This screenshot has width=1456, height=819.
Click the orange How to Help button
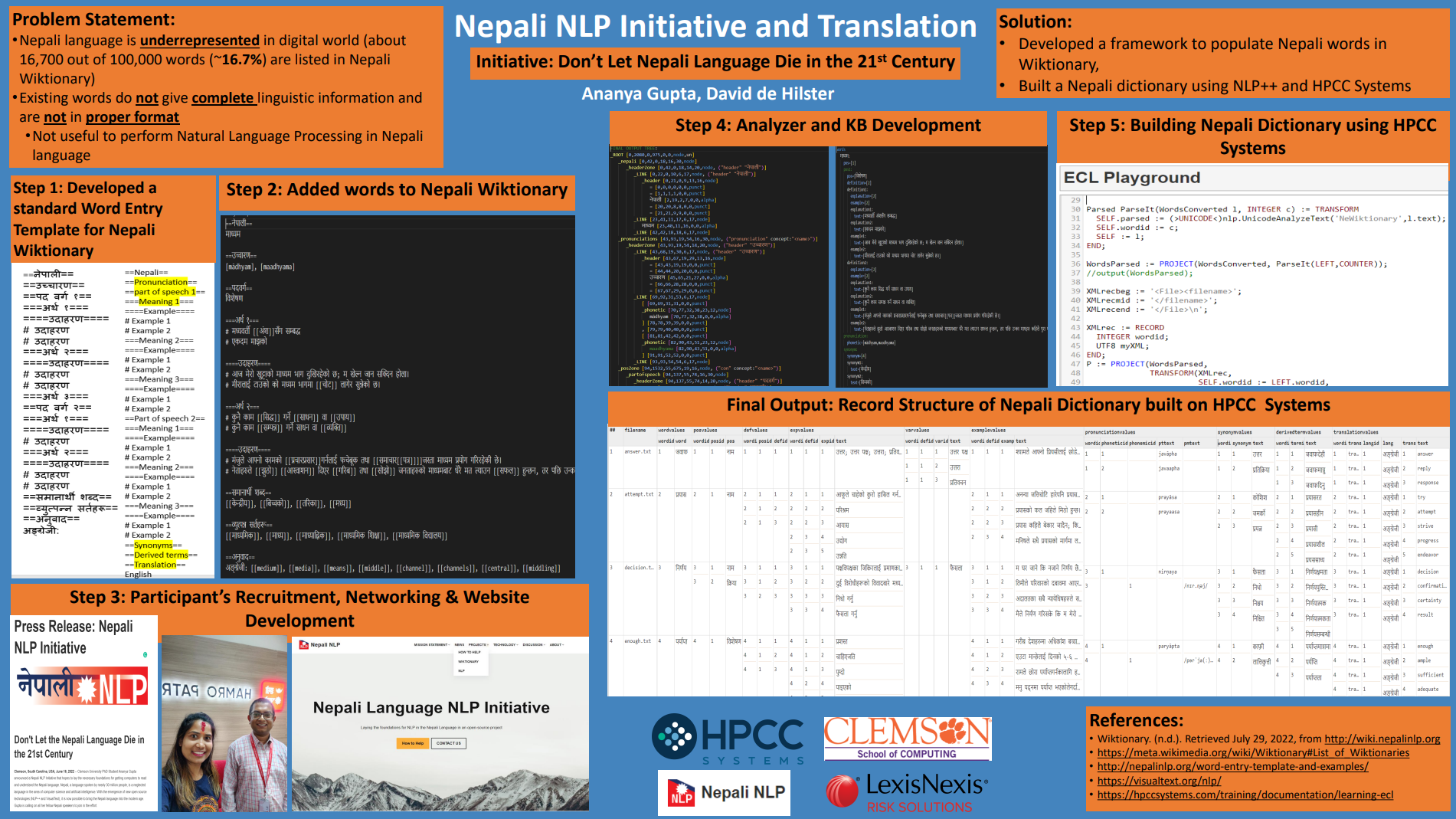[x=412, y=743]
